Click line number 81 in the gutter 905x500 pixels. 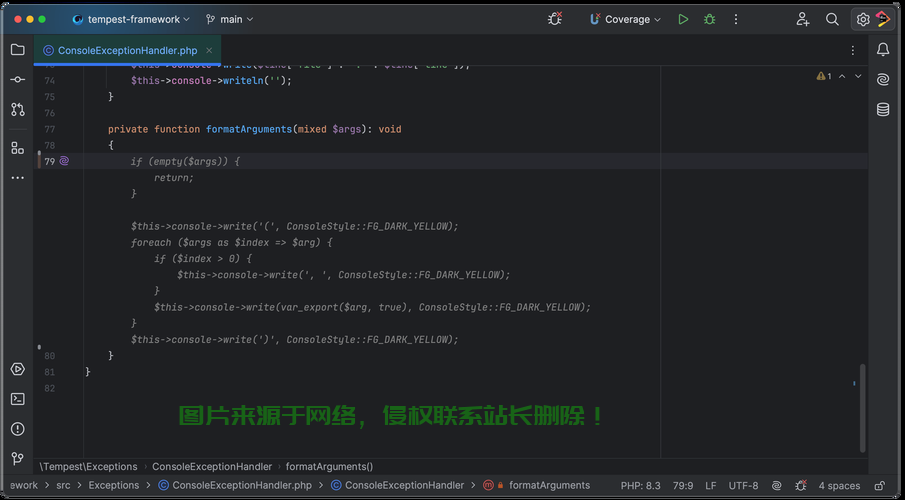50,372
